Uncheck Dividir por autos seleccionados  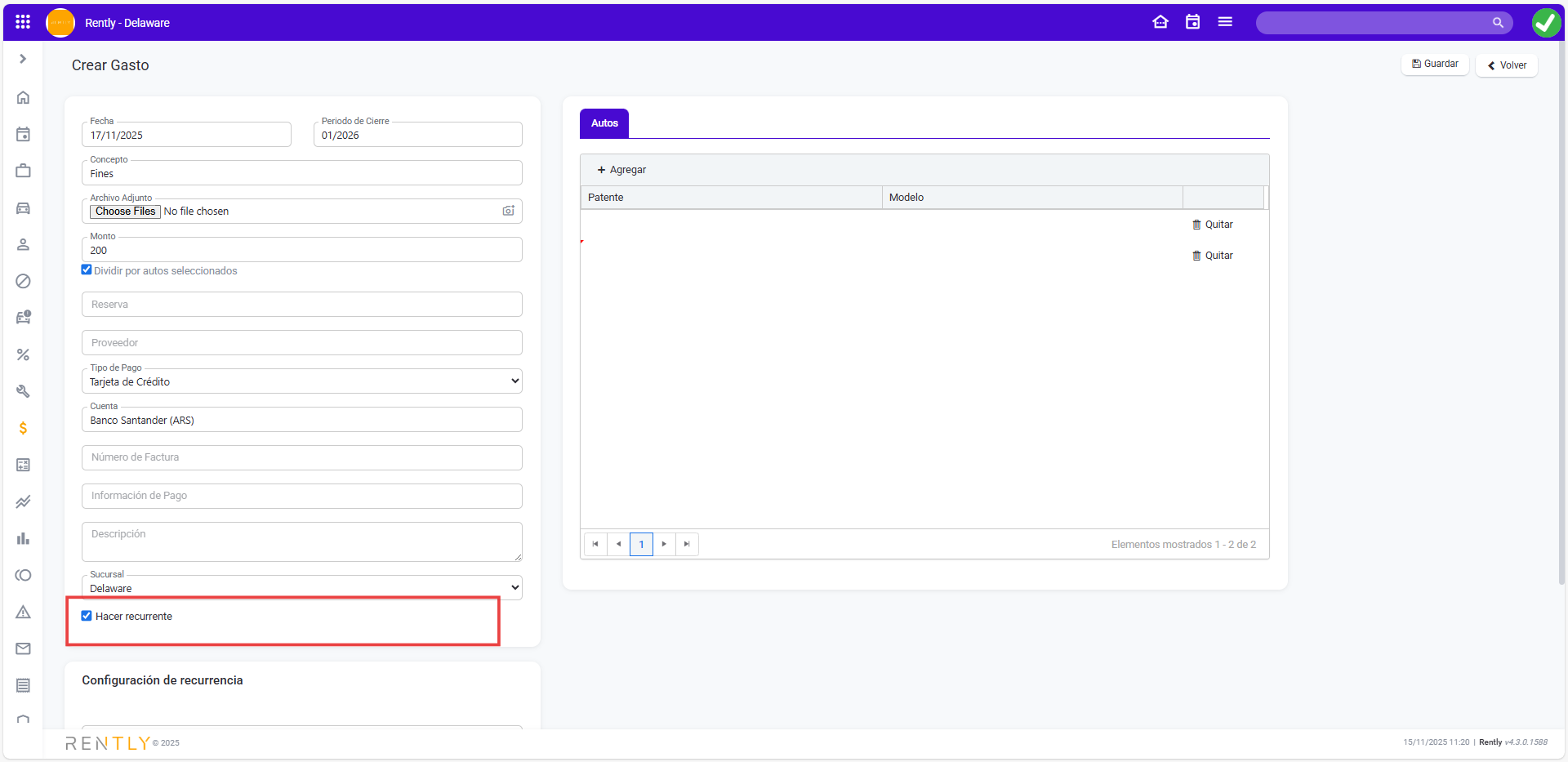tap(87, 270)
